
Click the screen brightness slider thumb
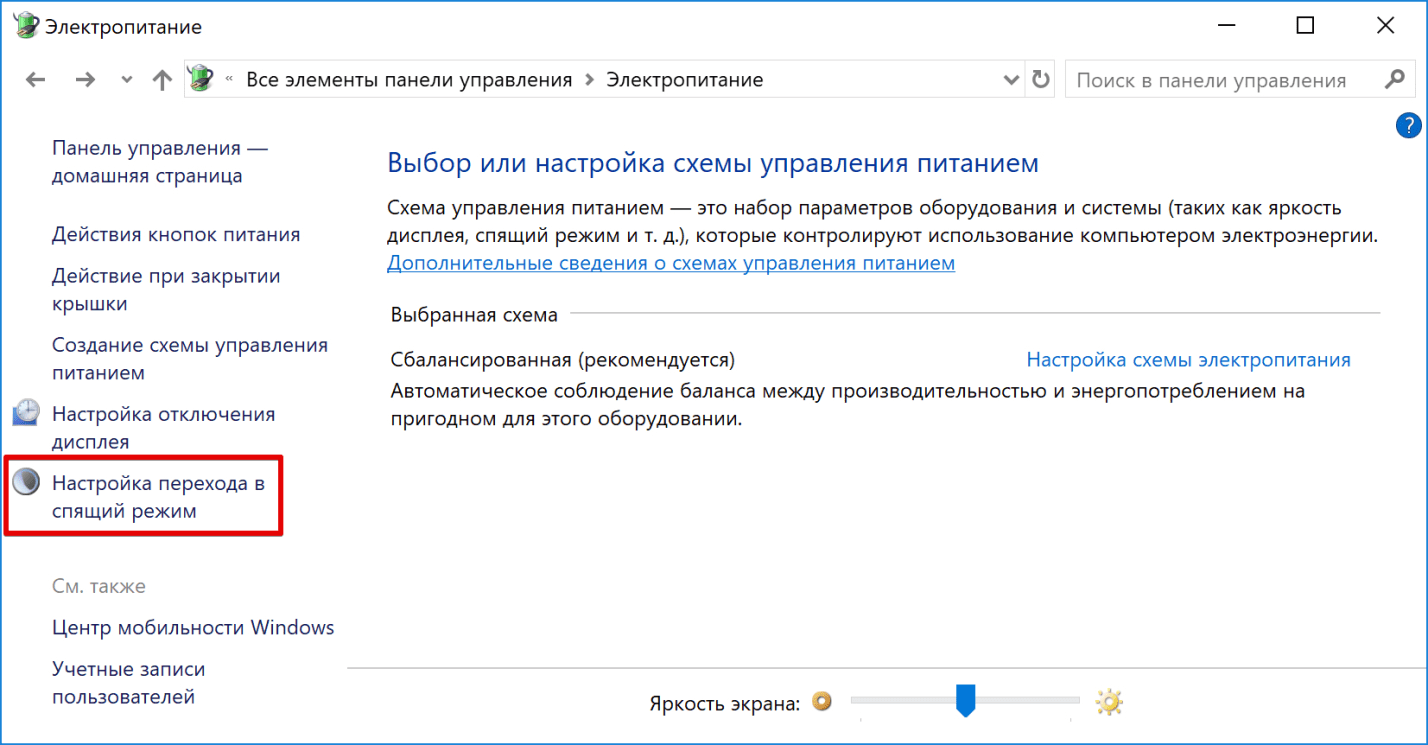click(x=965, y=700)
